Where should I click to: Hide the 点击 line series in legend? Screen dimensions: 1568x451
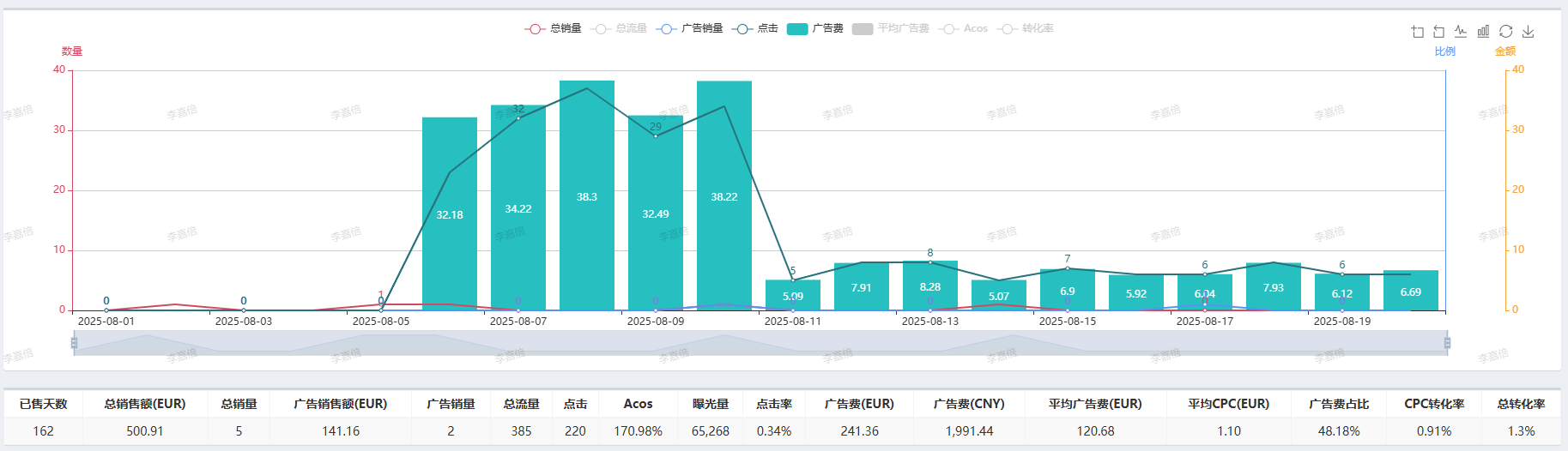tap(755, 28)
